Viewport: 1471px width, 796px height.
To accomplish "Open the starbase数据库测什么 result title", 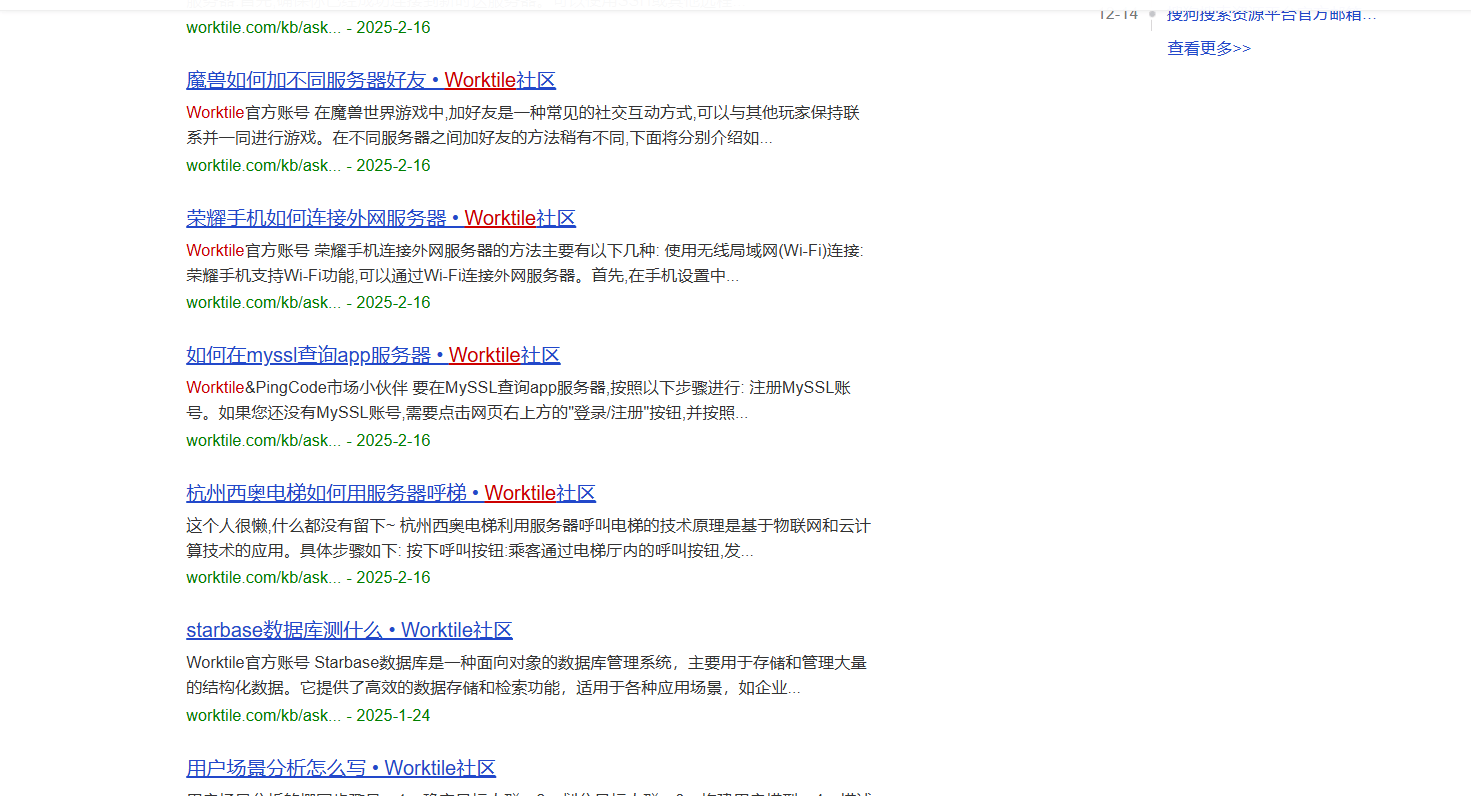I will tap(349, 631).
